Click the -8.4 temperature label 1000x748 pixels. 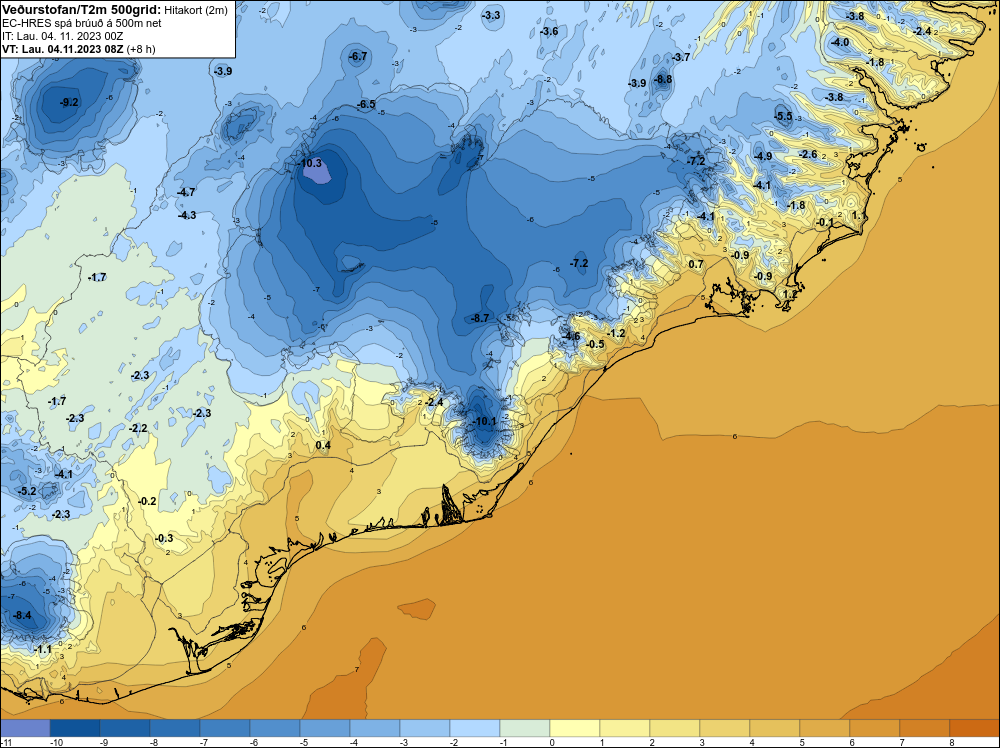22,615
